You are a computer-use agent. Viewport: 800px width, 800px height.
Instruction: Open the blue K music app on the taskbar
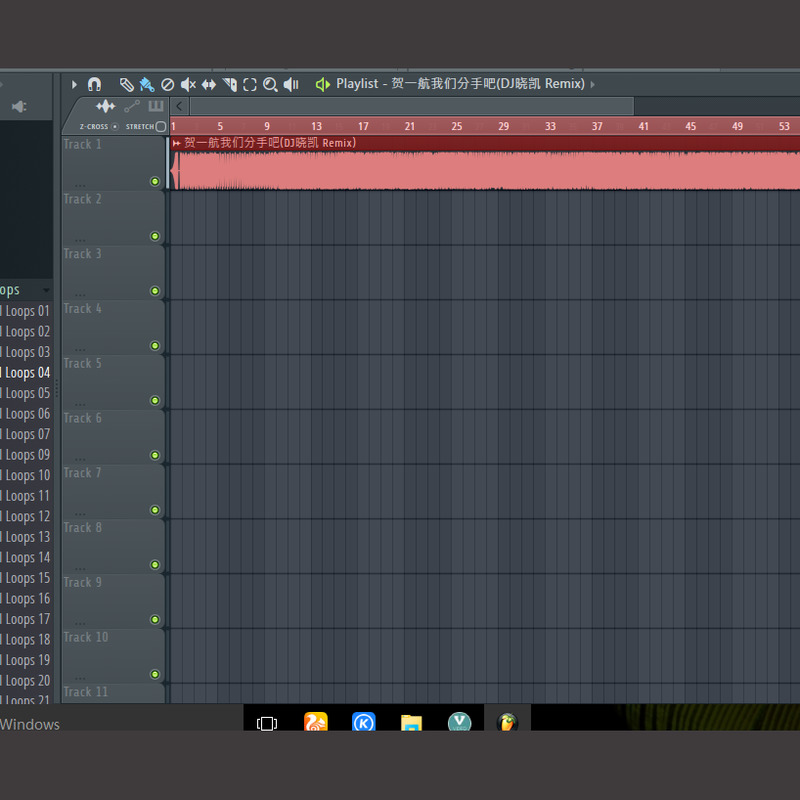pos(364,722)
